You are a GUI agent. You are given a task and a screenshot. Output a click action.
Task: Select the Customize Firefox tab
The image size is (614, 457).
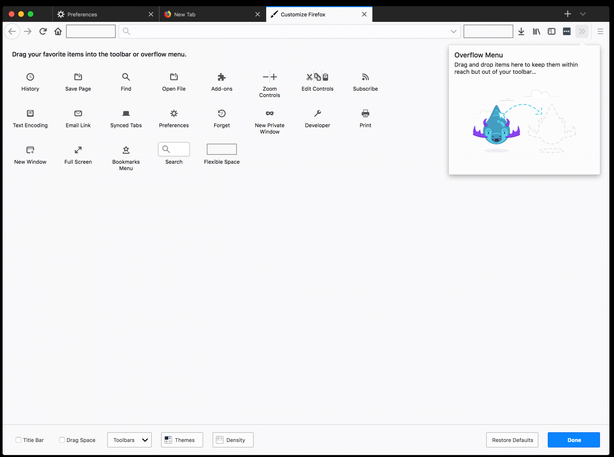(x=319, y=14)
